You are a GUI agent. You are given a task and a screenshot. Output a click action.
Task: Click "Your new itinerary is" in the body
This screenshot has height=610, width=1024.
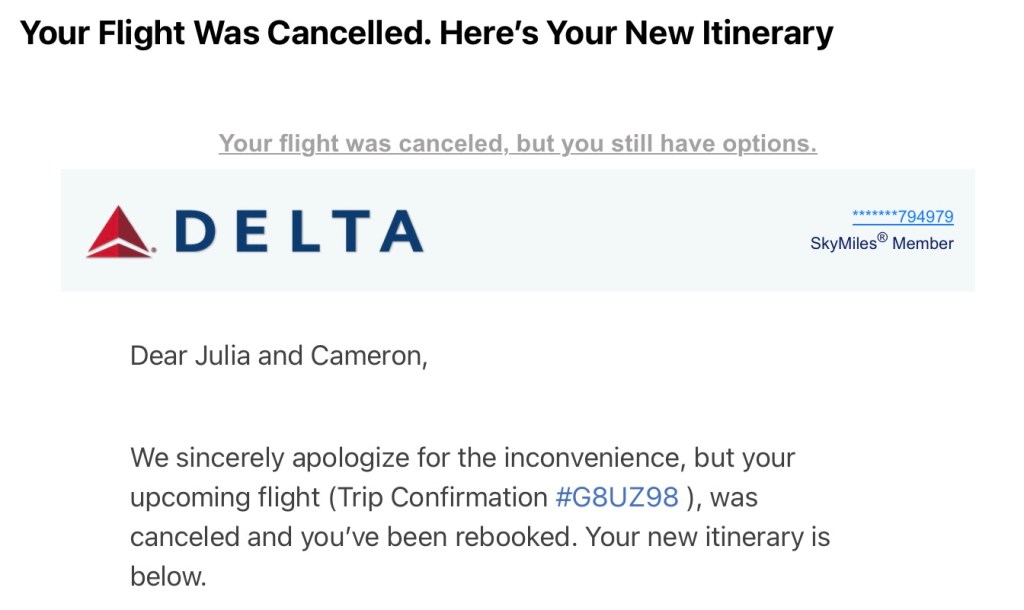[x=708, y=536]
